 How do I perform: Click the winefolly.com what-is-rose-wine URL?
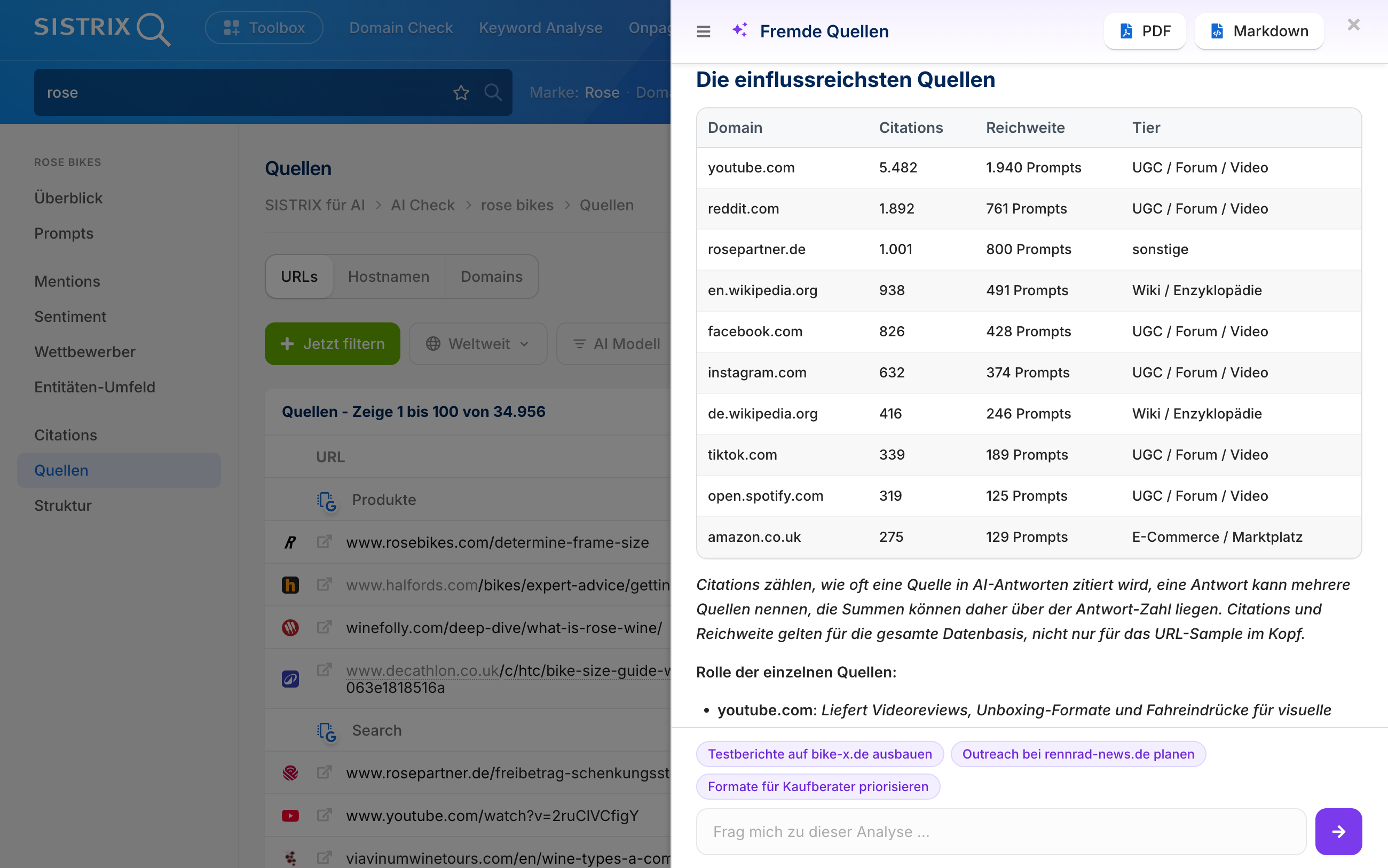pos(504,628)
